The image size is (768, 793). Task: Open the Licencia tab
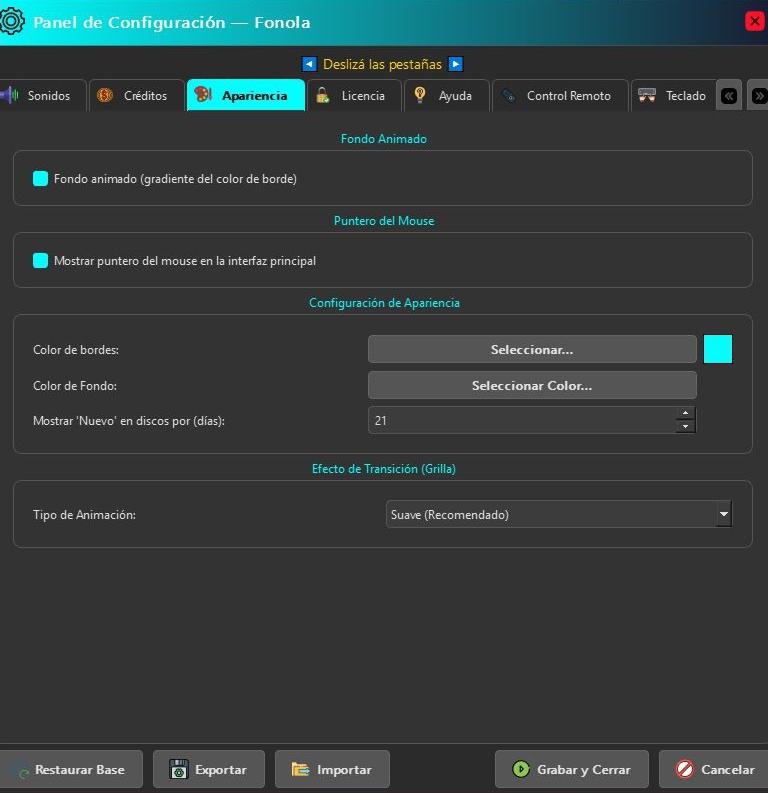(x=354, y=95)
